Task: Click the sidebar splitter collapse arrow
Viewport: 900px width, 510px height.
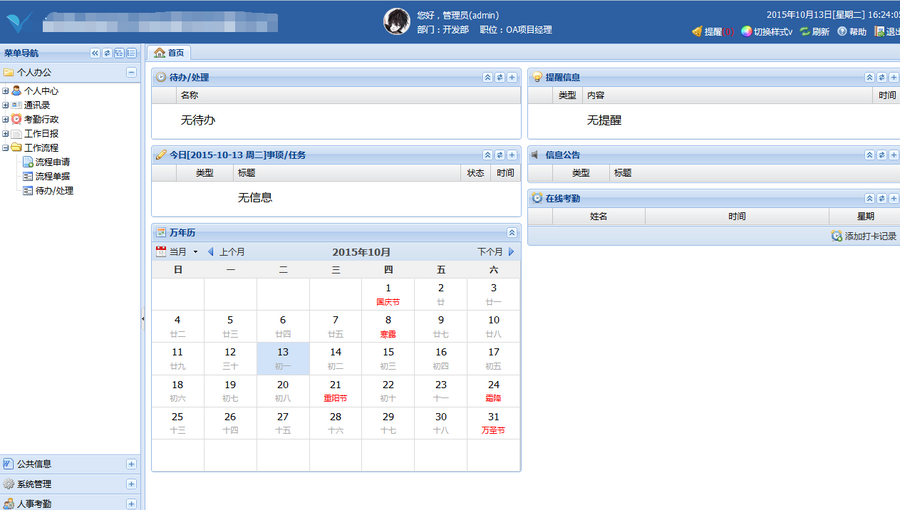Action: (142, 318)
